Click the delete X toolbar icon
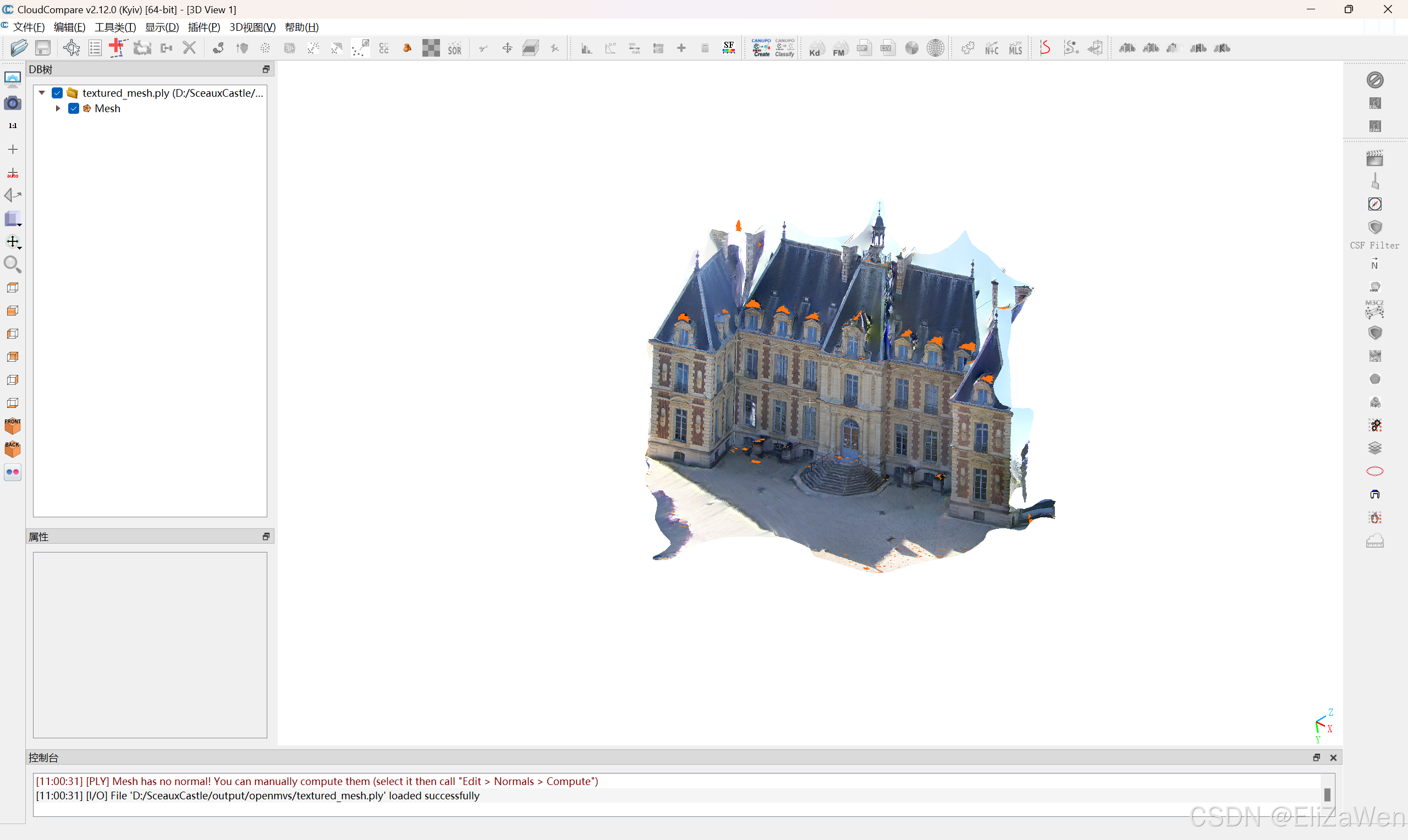This screenshot has height=840, width=1408. point(189,48)
